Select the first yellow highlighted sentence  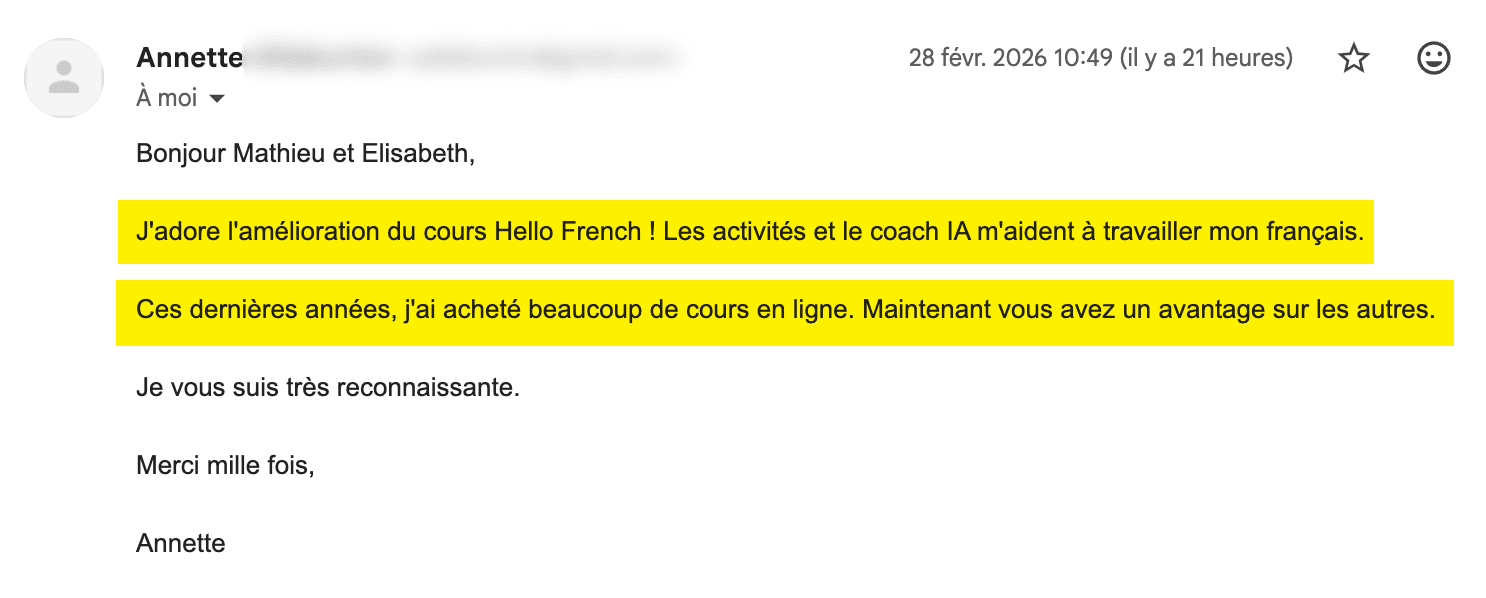pos(745,230)
